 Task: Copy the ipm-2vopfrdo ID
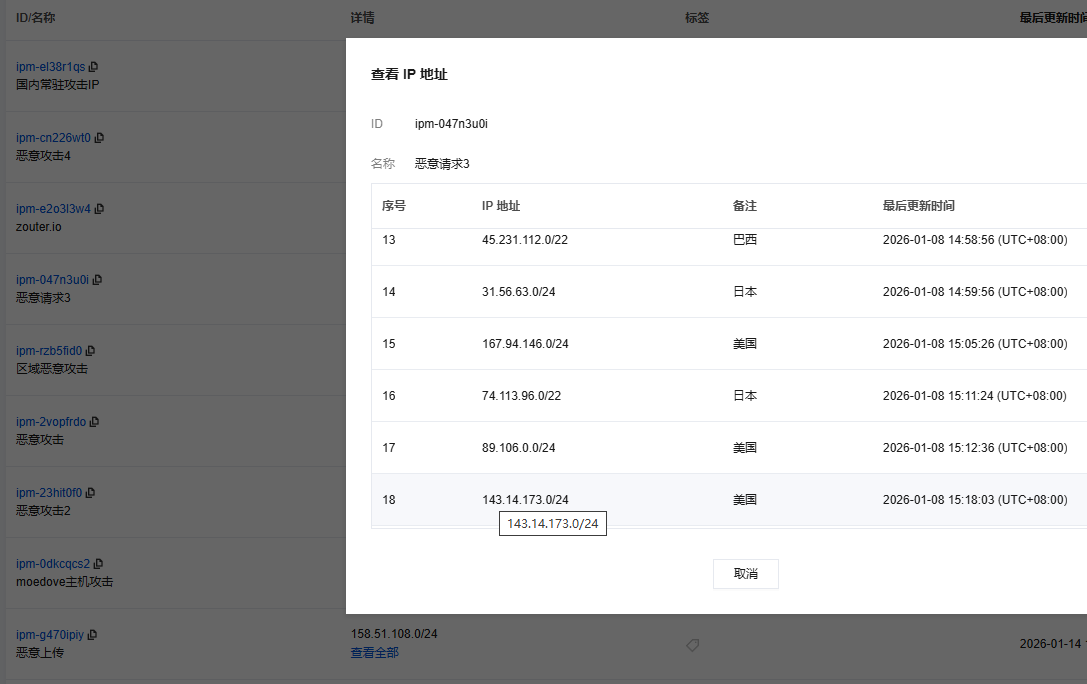click(x=94, y=422)
